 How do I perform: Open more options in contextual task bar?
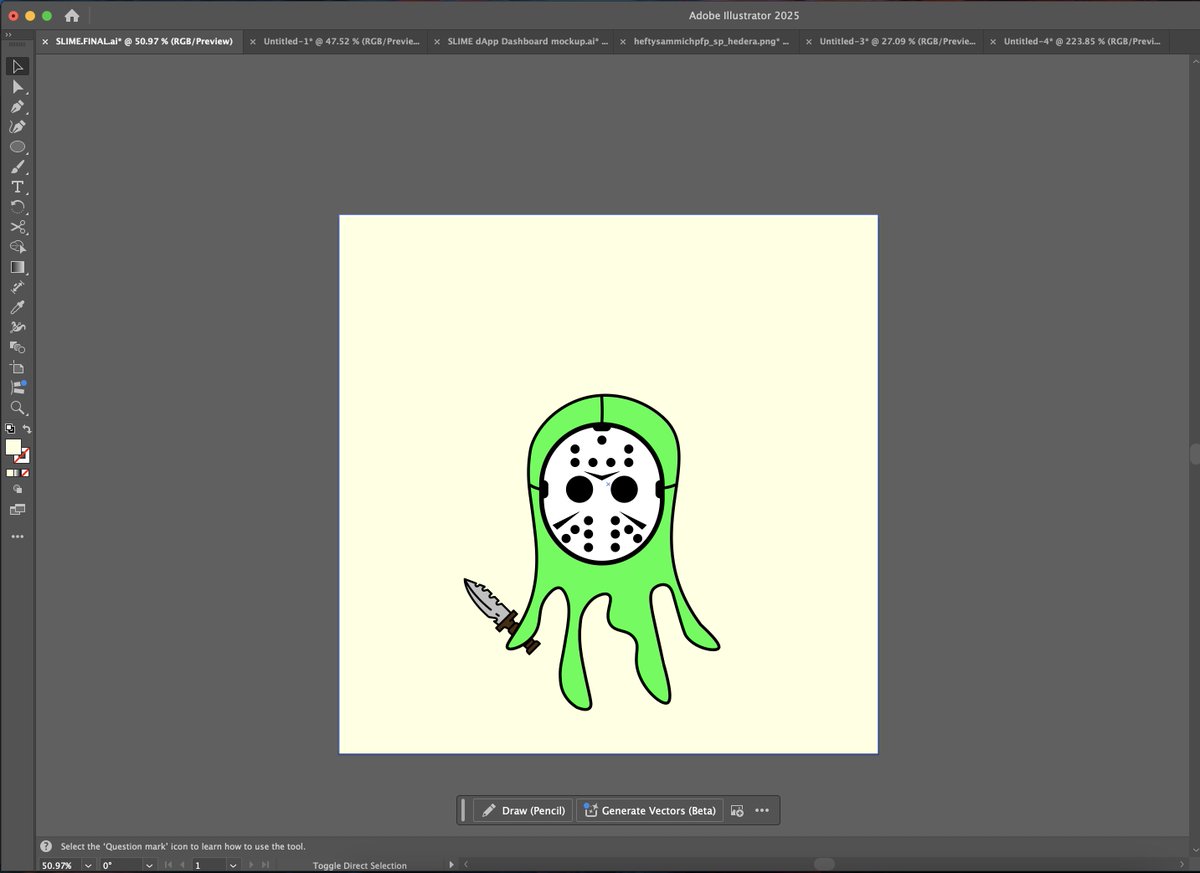(762, 811)
